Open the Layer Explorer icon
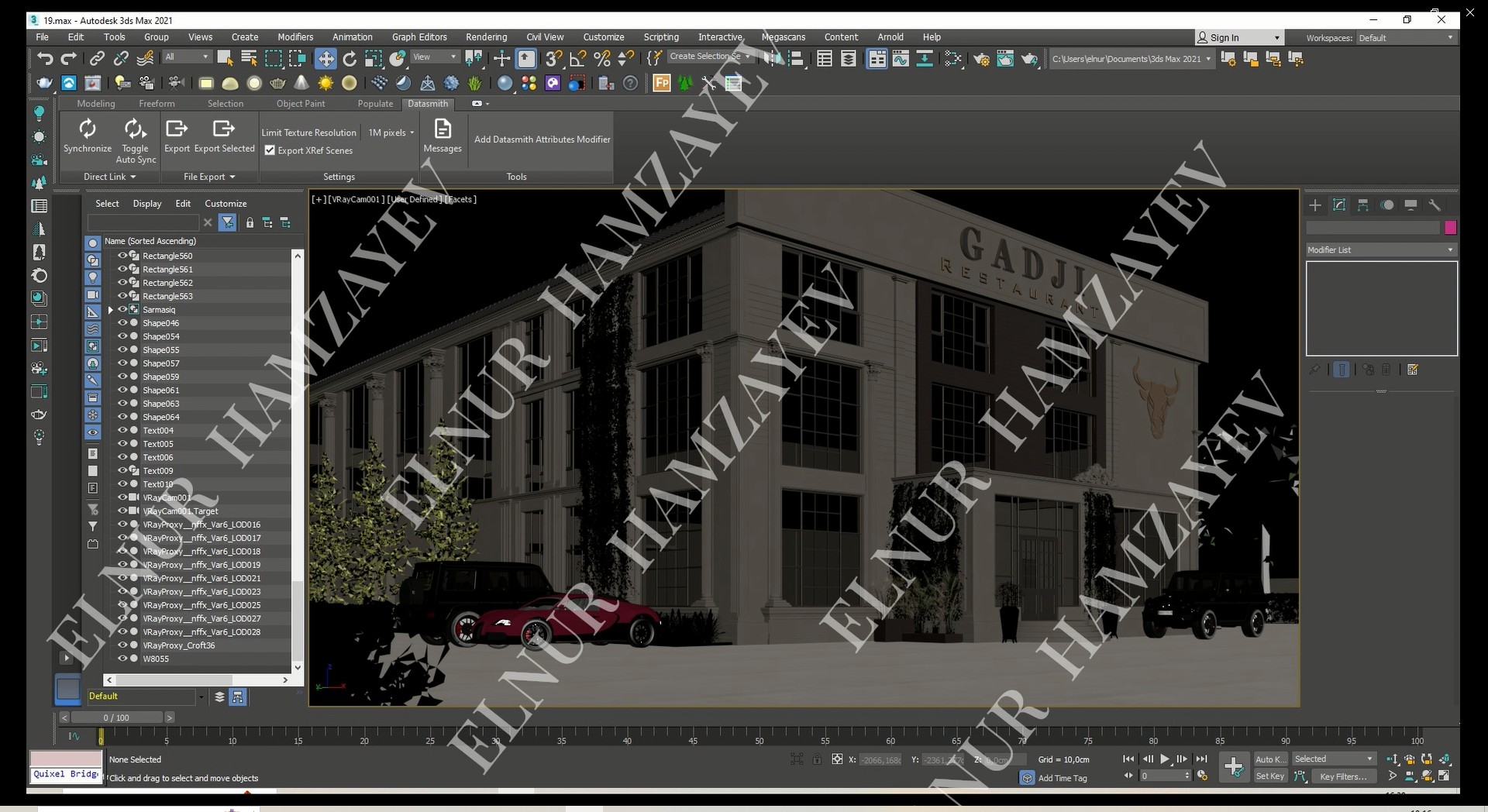Image resolution: width=1488 pixels, height=812 pixels. (849, 58)
